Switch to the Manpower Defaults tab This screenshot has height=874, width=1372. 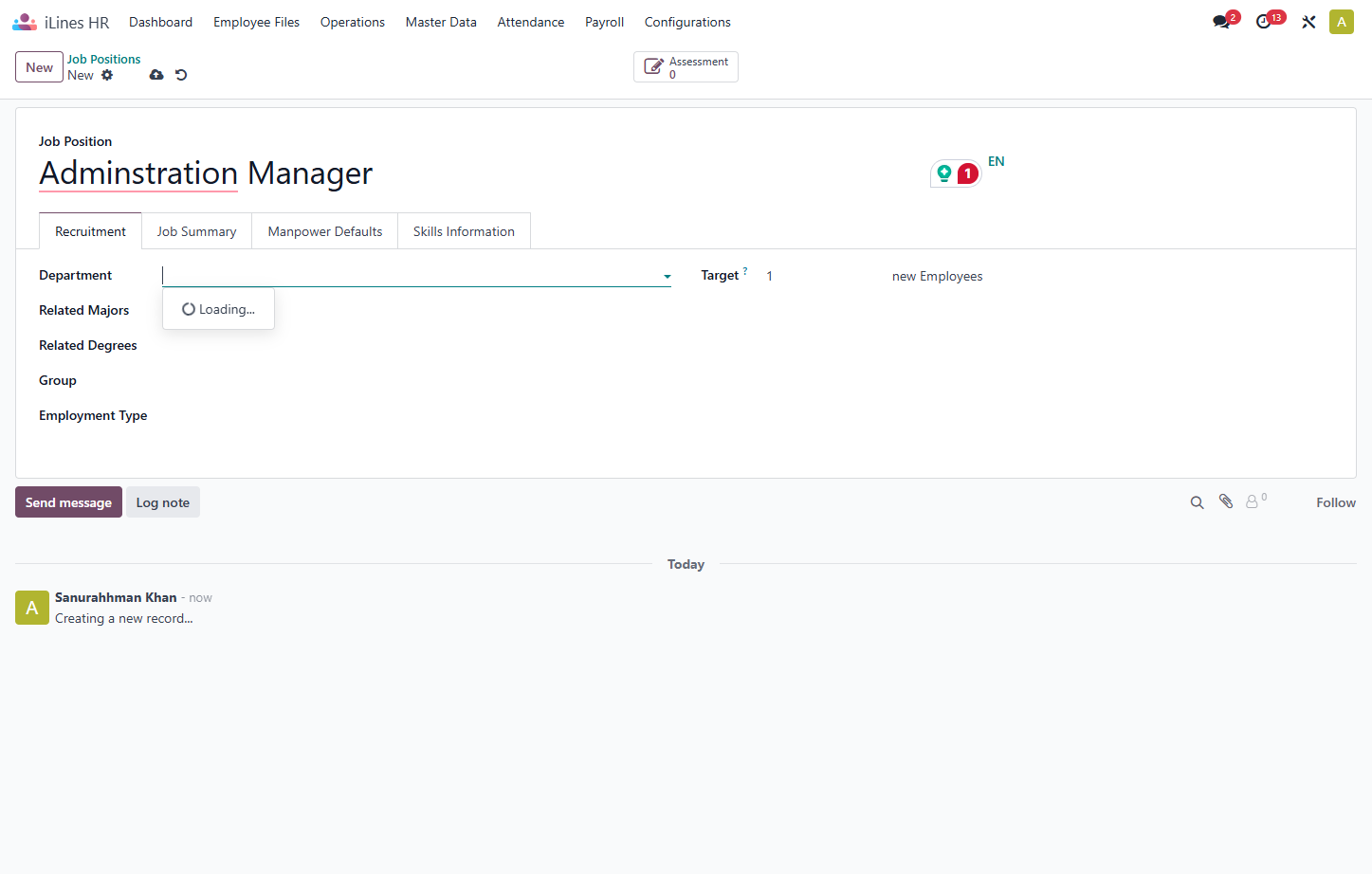tap(325, 231)
